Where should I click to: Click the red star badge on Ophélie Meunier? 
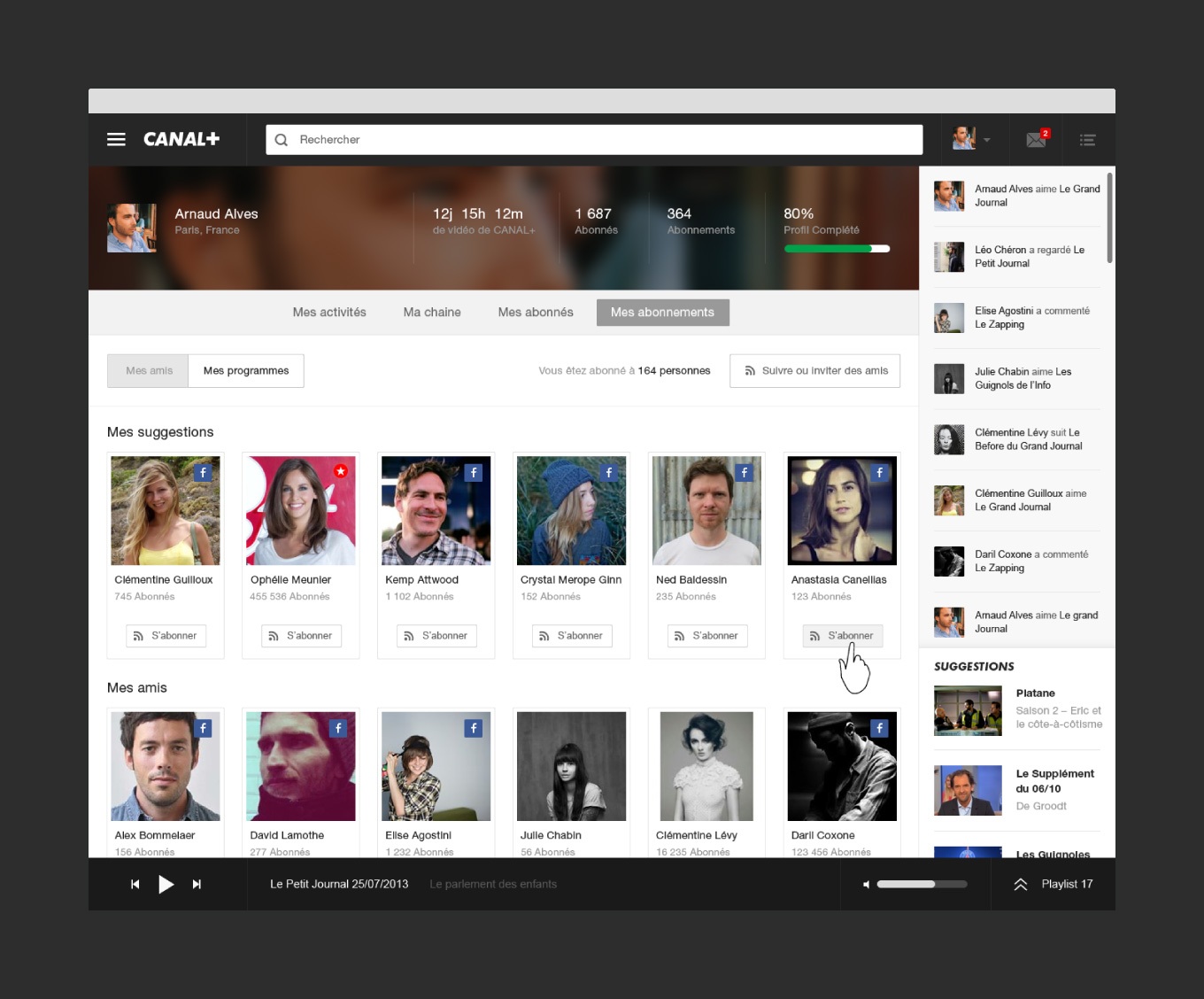pos(340,471)
